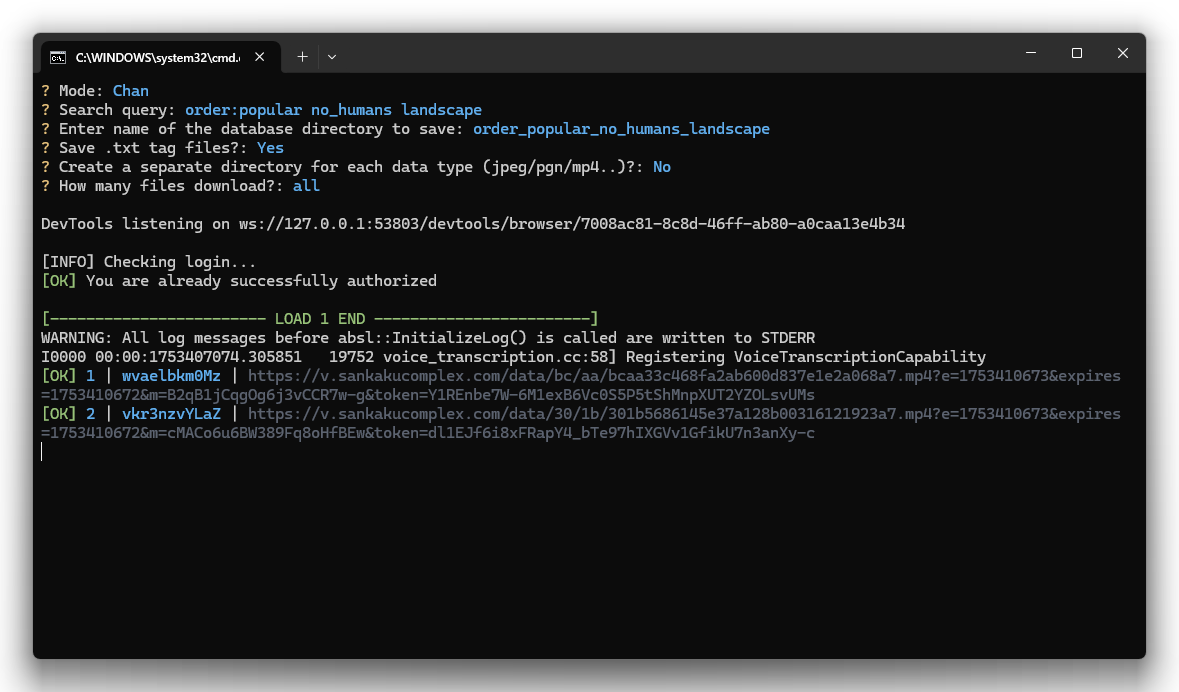Click the "No" answer for separate directory
Image resolution: width=1179 pixels, height=692 pixels.
tap(662, 167)
